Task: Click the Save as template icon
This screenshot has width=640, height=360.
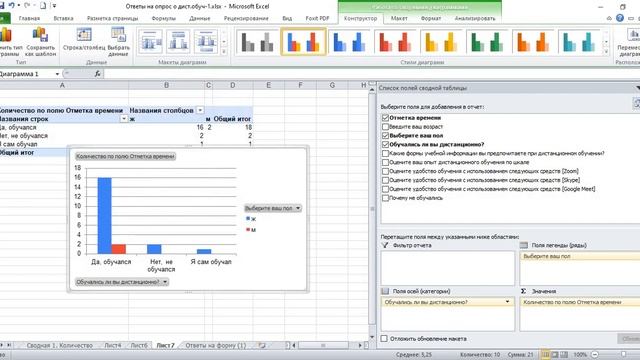Action: (x=40, y=35)
